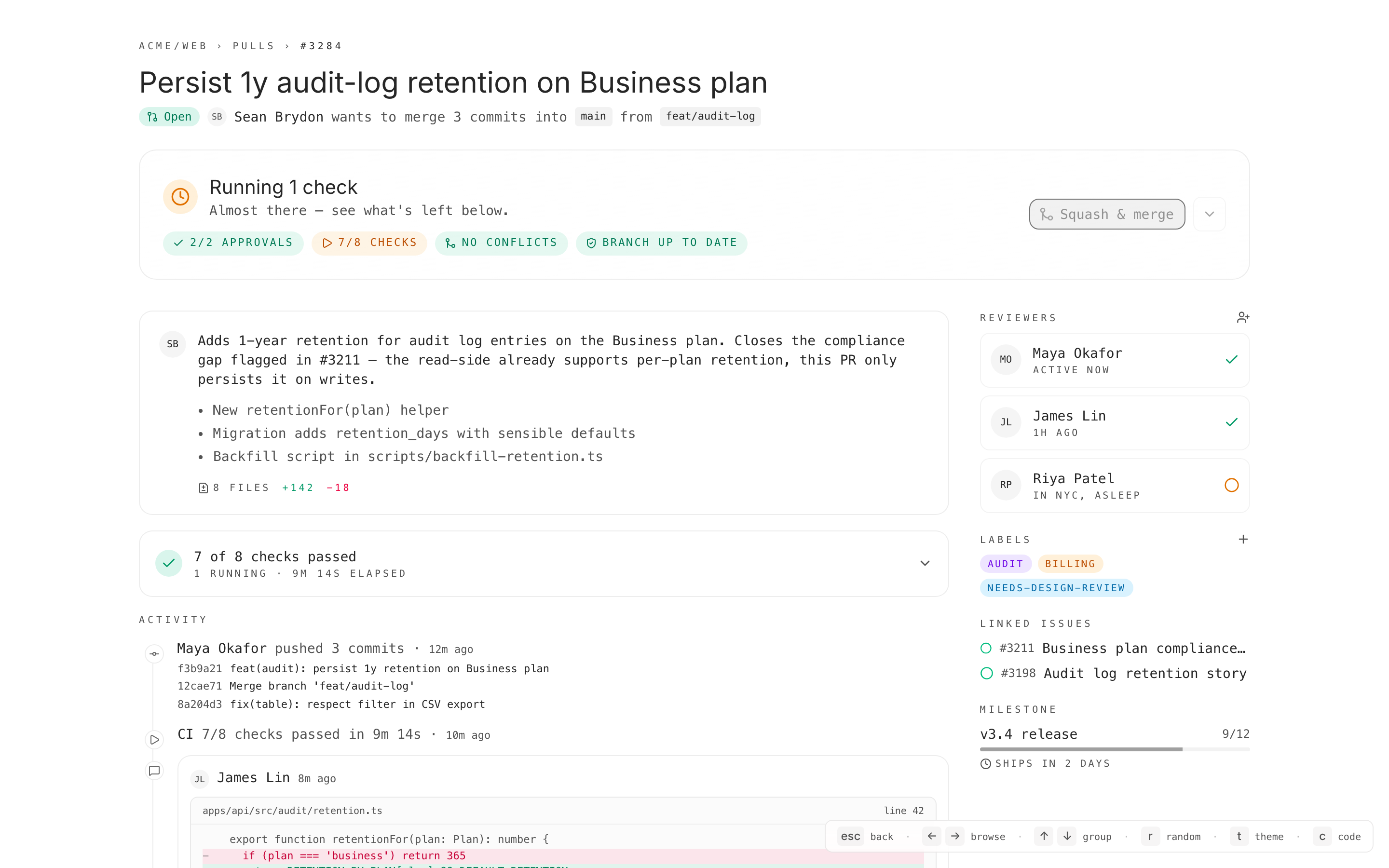Click Riya Patel's pending review circle
The height and width of the screenshot is (868, 1389).
click(x=1231, y=485)
